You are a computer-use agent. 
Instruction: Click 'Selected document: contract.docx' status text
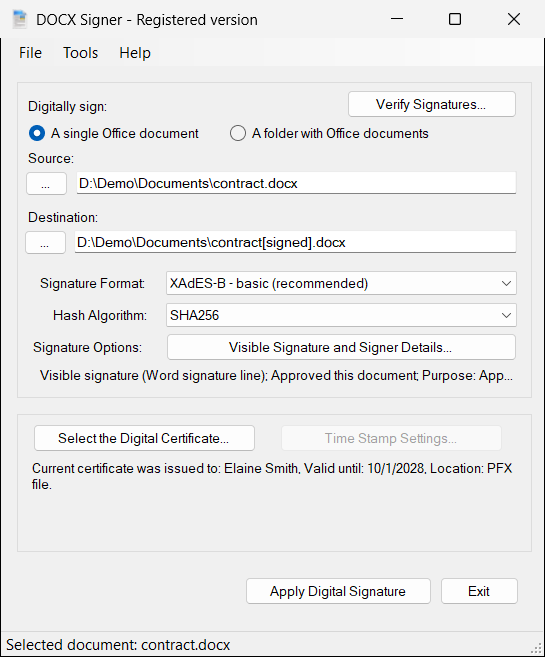[x=118, y=644]
